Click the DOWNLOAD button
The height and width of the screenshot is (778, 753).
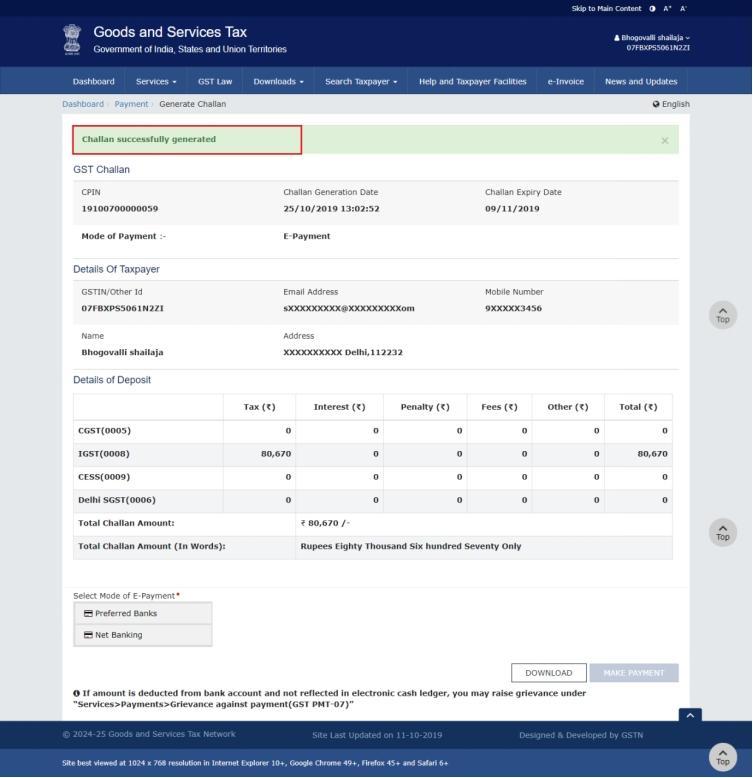[x=549, y=673]
